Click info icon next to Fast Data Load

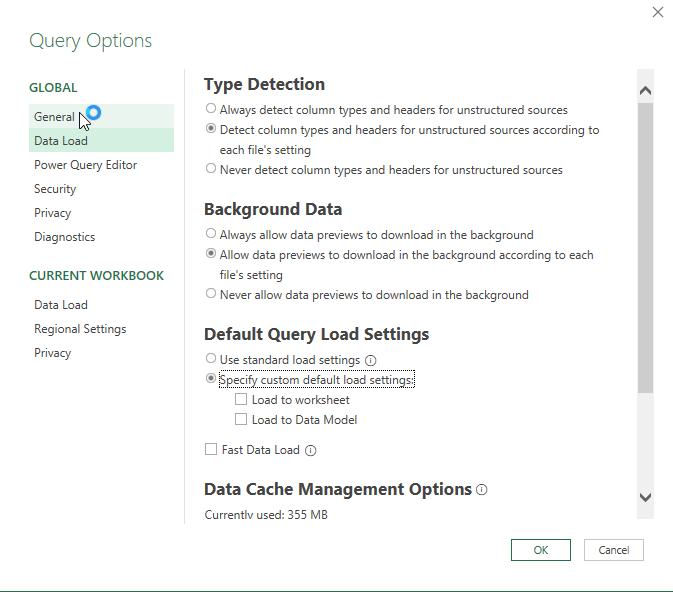pos(310,450)
